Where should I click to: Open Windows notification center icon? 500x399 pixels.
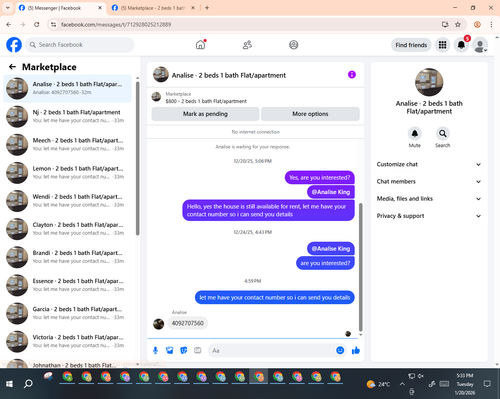click(487, 384)
